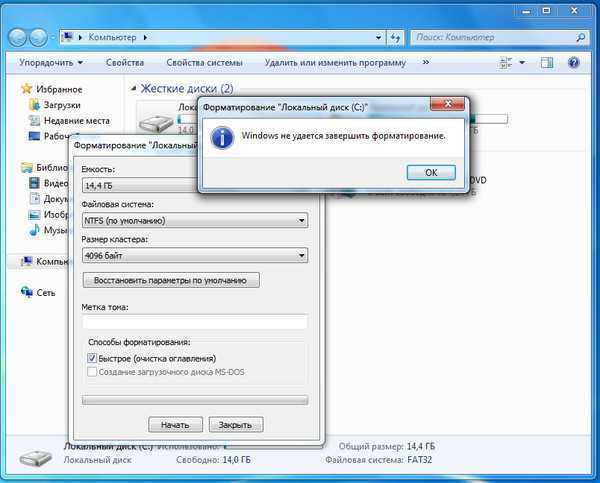Click the Видео library icon
Image resolution: width=600 pixels, height=483 pixels.
click(34, 183)
